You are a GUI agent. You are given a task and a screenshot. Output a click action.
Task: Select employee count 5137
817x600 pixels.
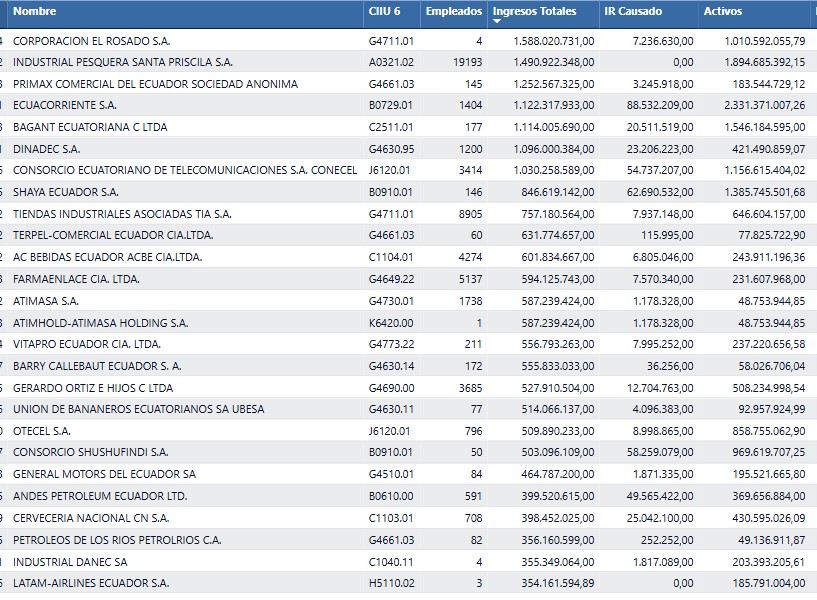[471, 279]
